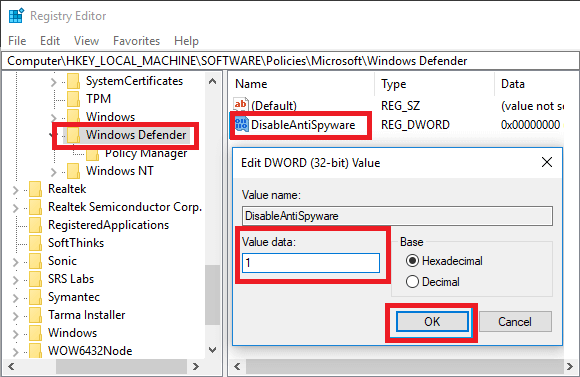Viewport: 580px width, 377px height.
Task: Click the tree pane horizontal scrollbar thumb
Action: coord(121,367)
